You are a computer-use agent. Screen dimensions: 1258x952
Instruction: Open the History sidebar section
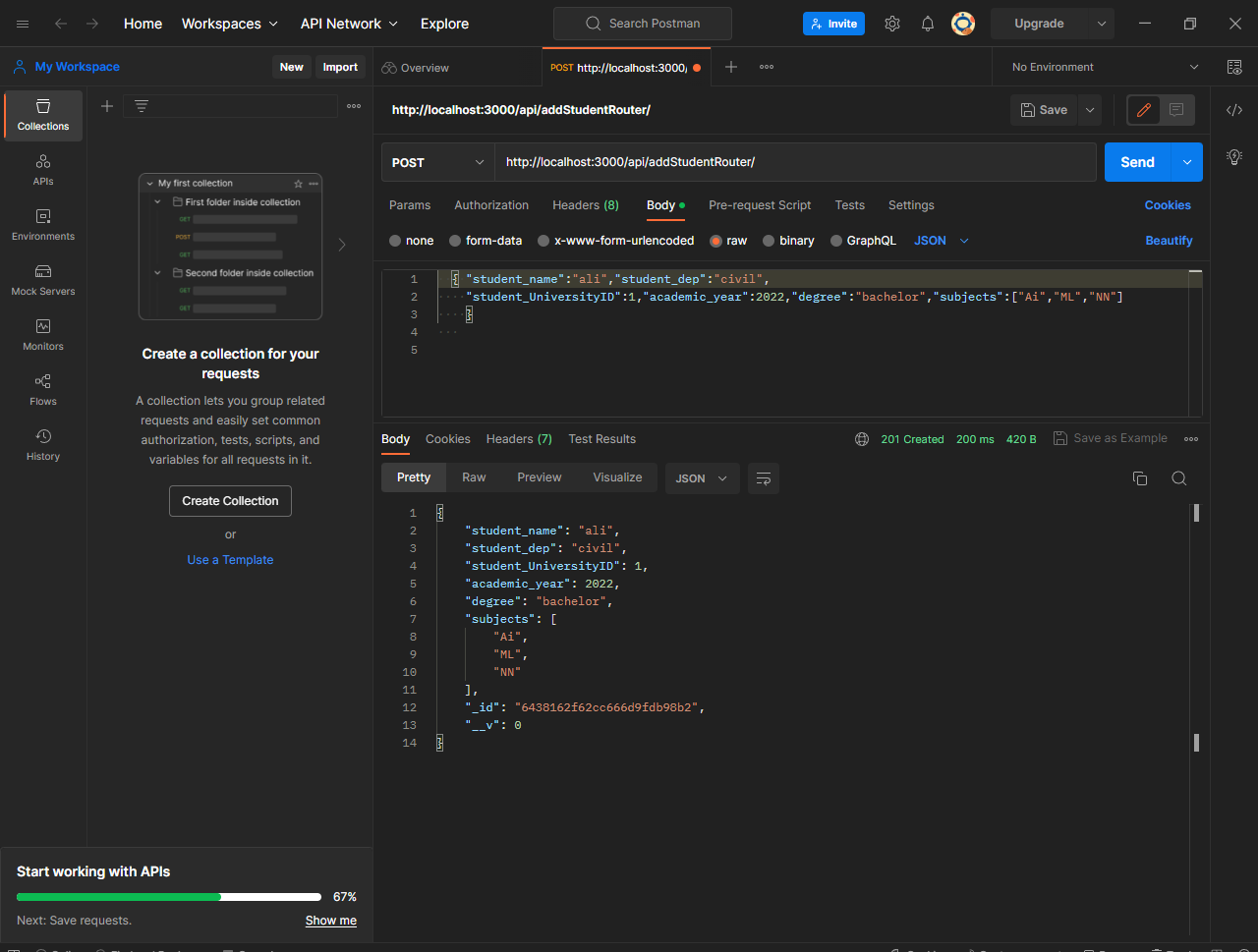click(x=43, y=445)
